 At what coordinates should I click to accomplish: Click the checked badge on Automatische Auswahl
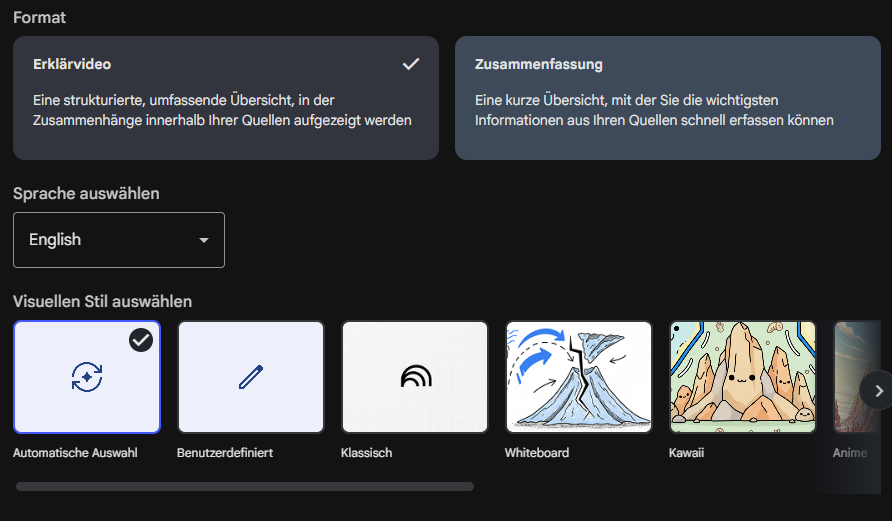click(141, 340)
